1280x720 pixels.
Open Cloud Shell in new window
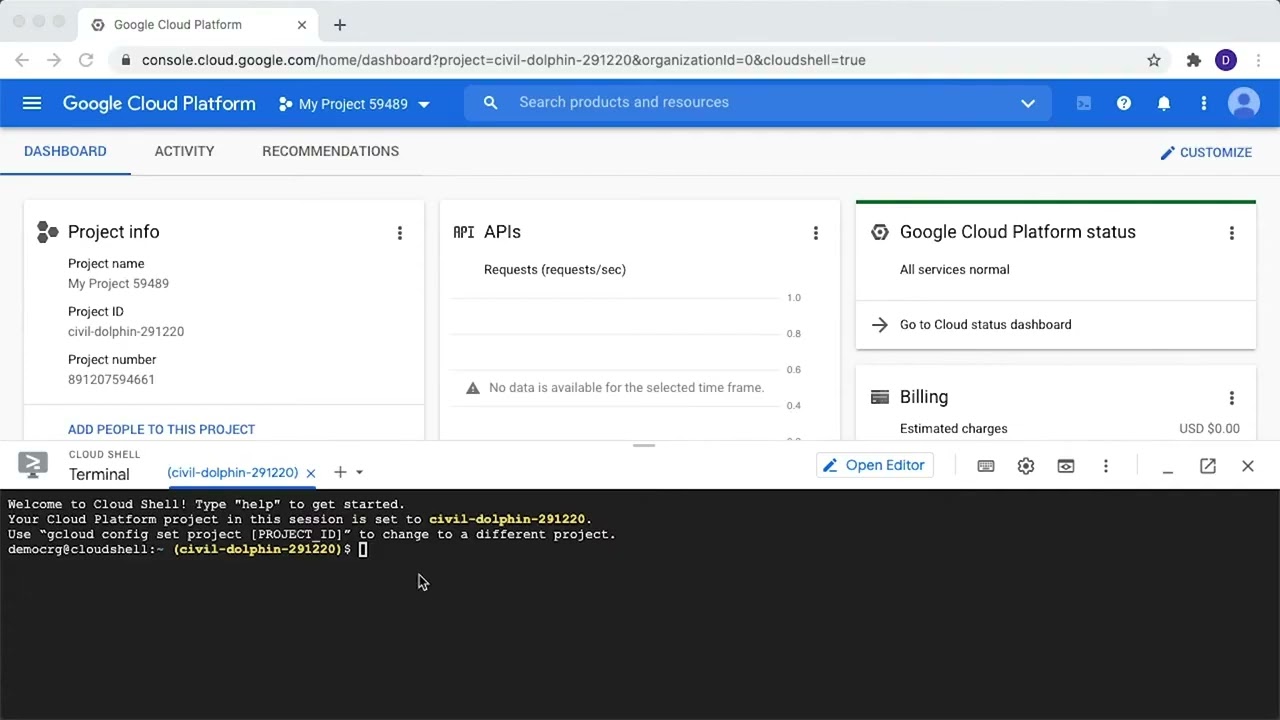1208,466
